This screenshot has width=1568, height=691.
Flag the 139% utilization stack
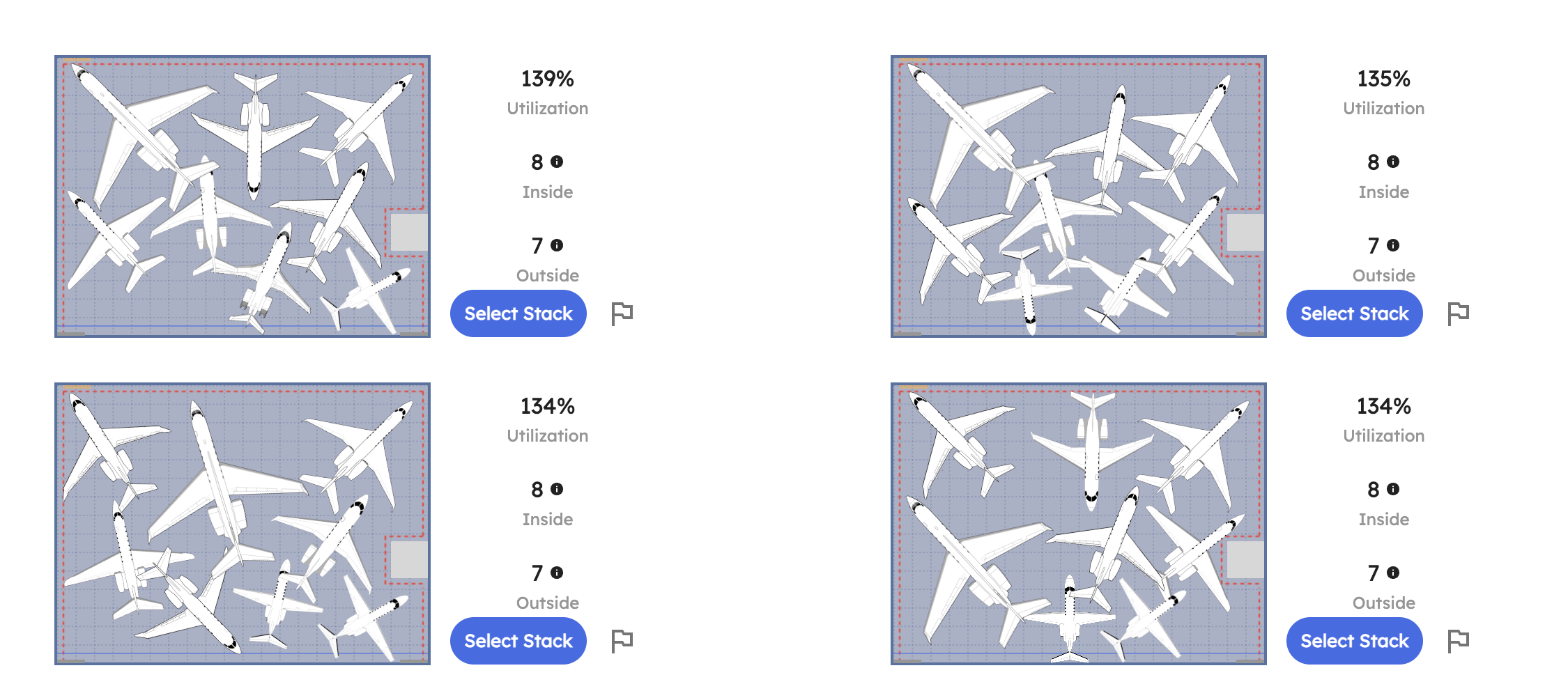click(622, 313)
